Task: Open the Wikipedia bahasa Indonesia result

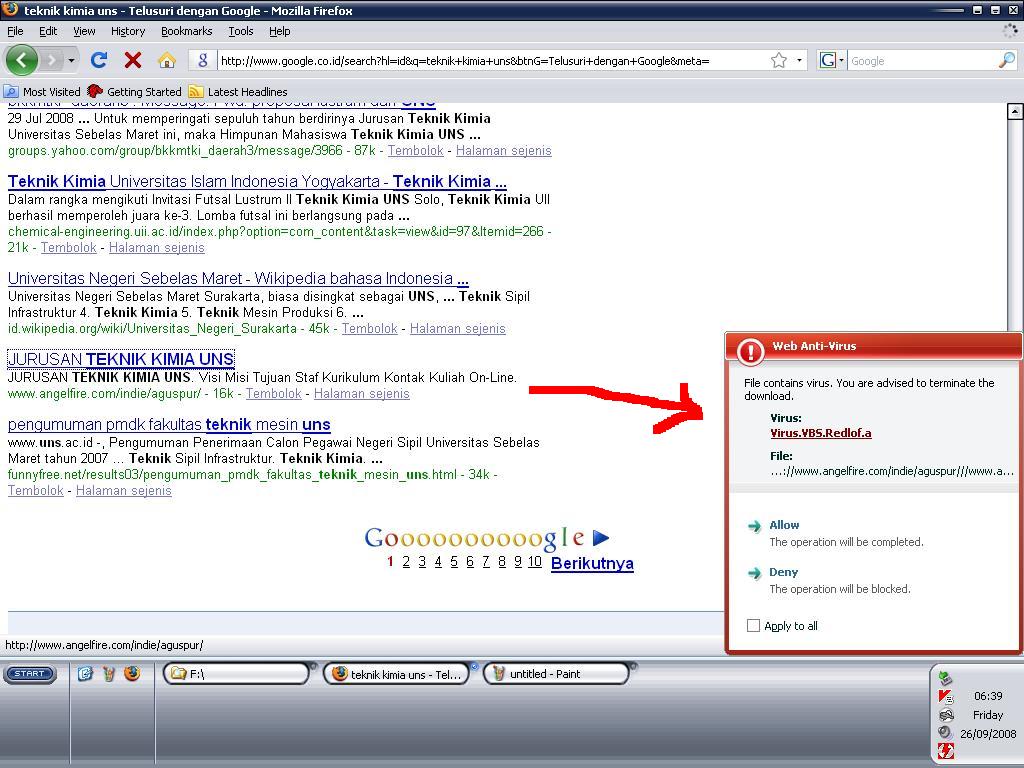Action: 238,278
